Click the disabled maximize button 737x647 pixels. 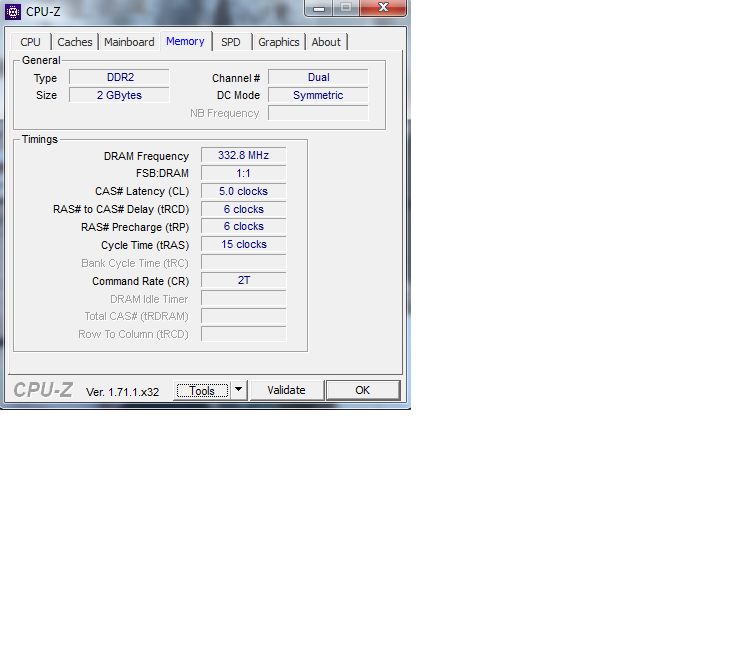click(346, 8)
